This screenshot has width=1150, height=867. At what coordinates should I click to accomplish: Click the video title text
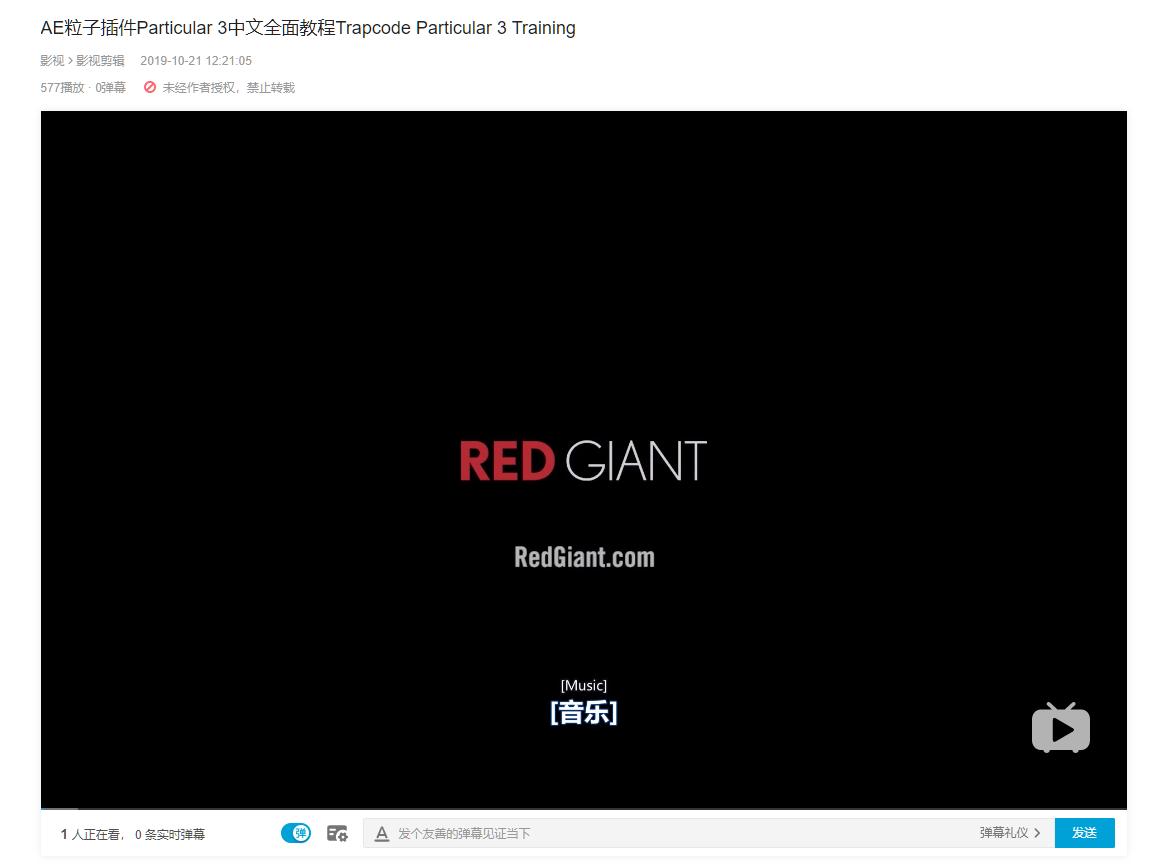(308, 28)
